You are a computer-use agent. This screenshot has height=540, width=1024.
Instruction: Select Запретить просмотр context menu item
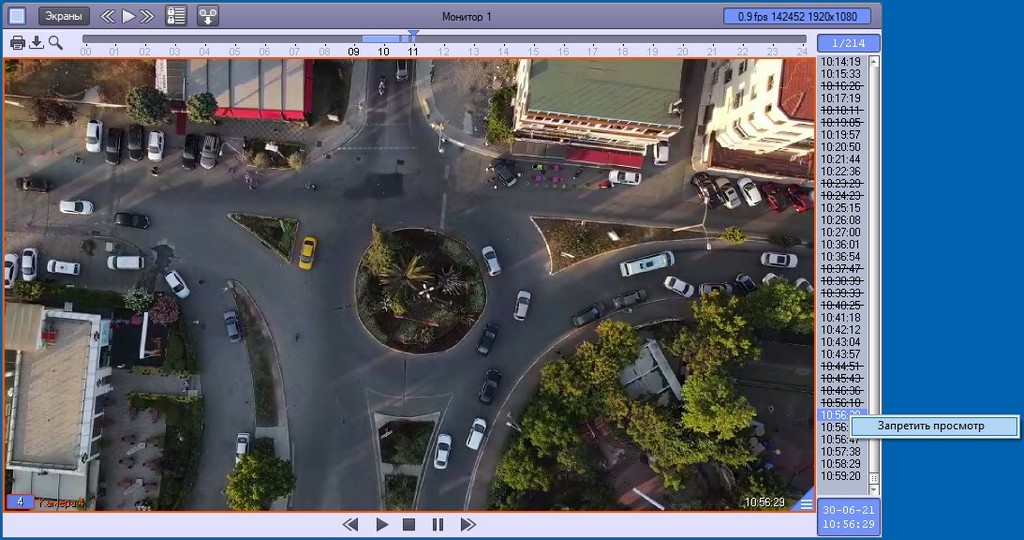click(x=931, y=426)
